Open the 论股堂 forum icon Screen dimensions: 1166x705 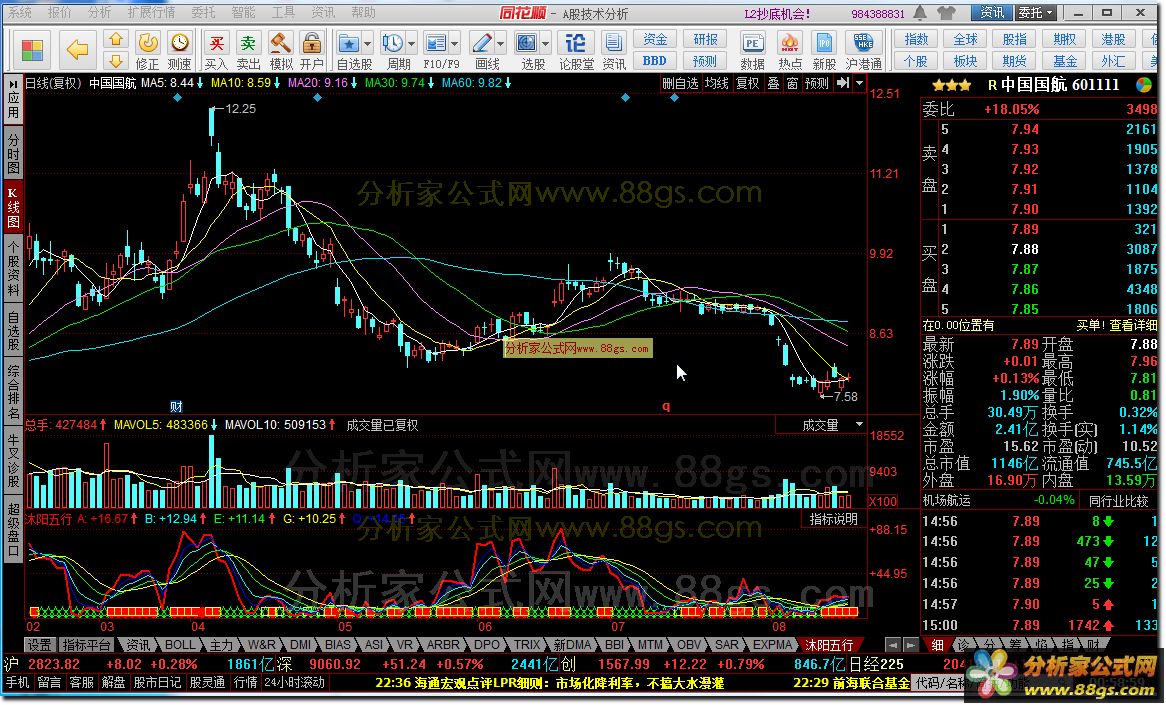pyautogui.click(x=576, y=51)
